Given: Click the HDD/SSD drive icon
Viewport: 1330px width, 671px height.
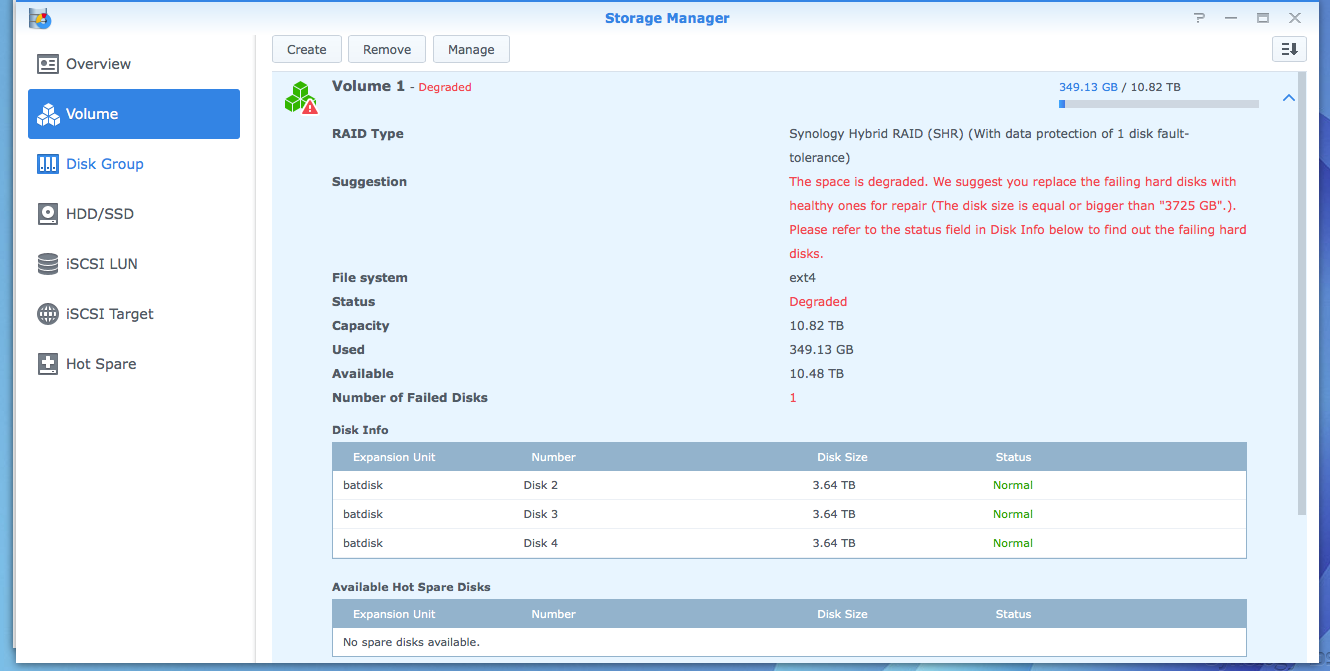Looking at the screenshot, I should click(x=48, y=214).
